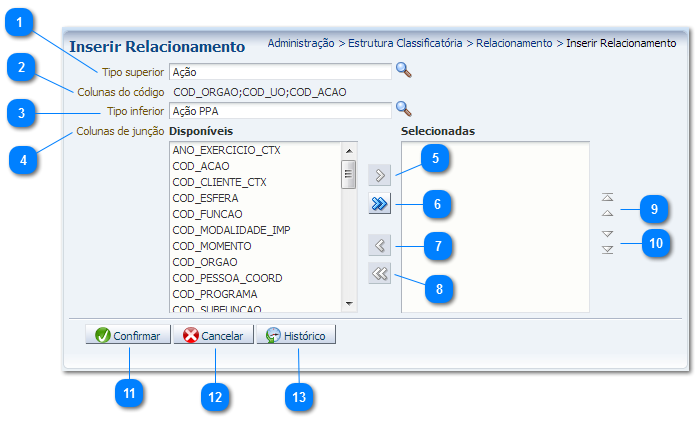Remove all columns from Selecionadas list
696x423 pixels.
[379, 275]
